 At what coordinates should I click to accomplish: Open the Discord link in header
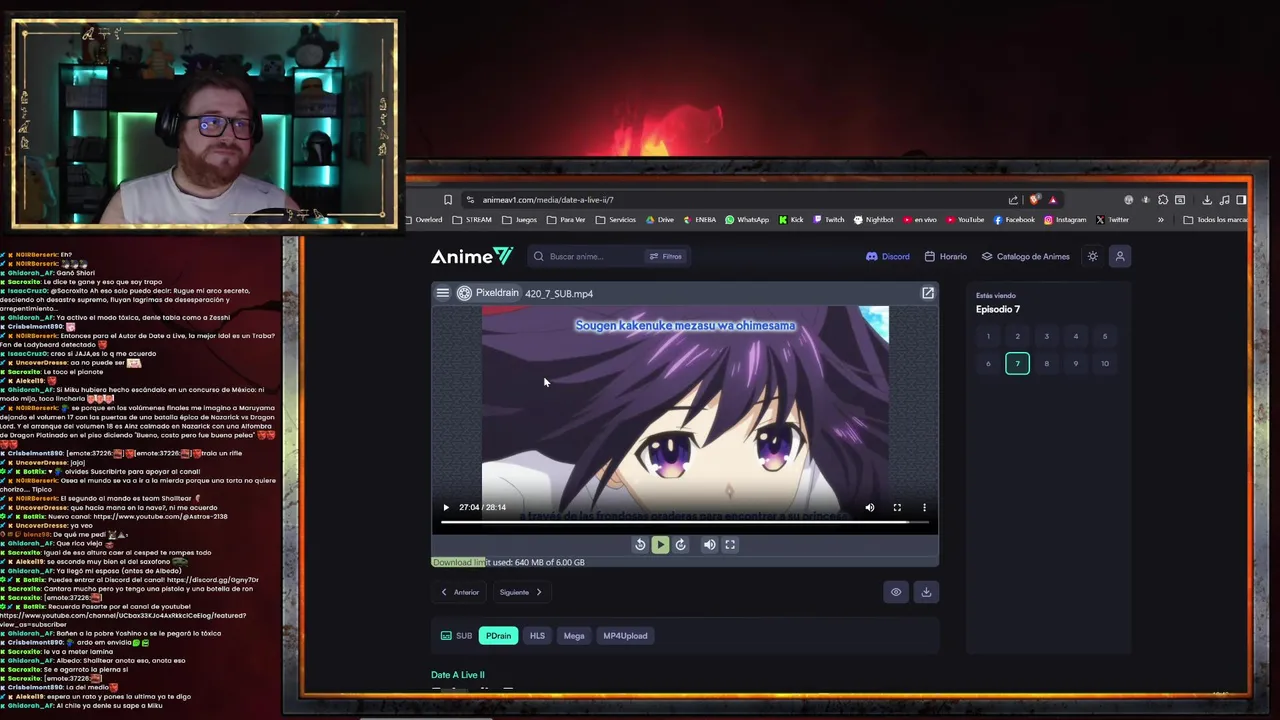click(x=888, y=256)
